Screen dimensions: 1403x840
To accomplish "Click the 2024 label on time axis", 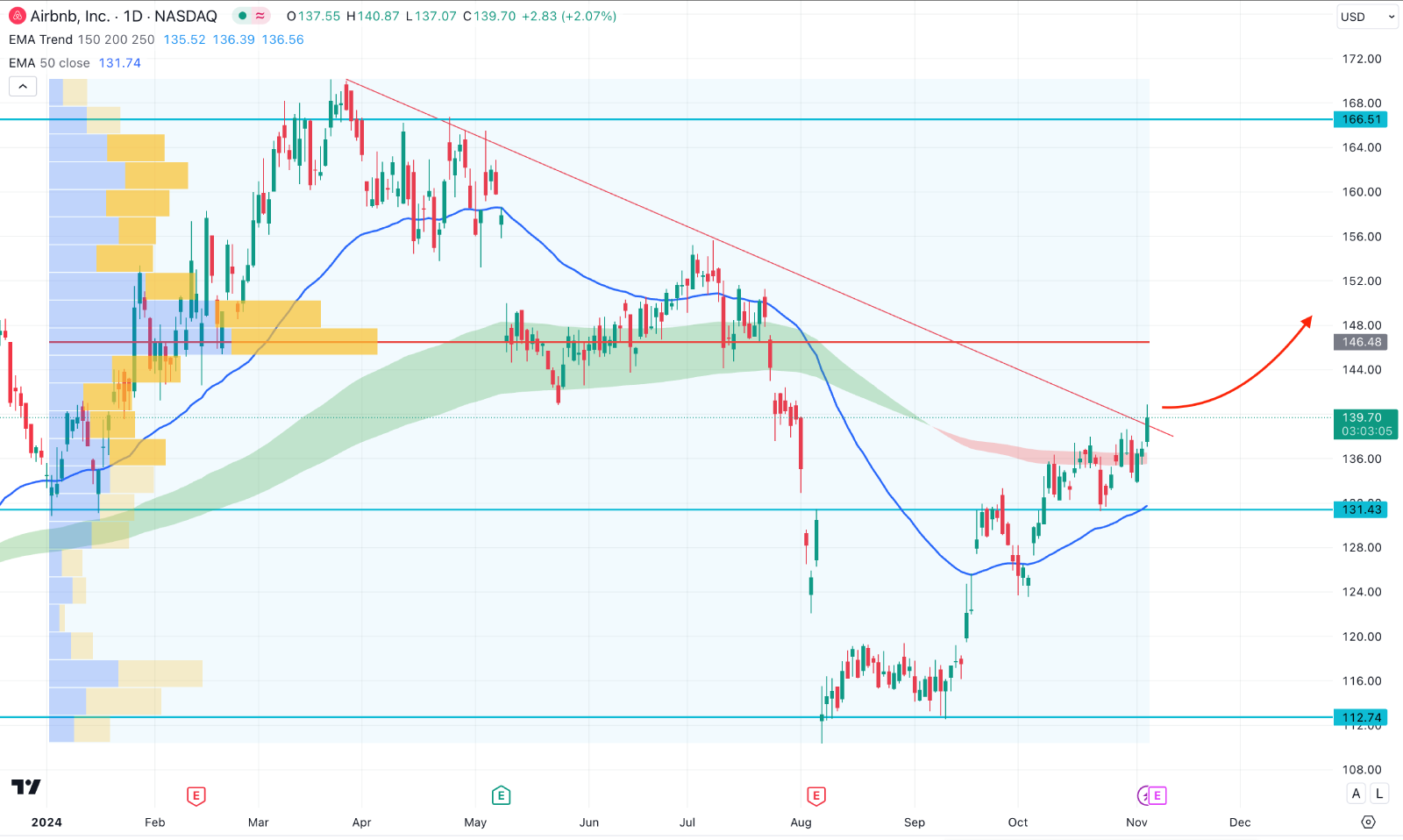I will coord(46,822).
